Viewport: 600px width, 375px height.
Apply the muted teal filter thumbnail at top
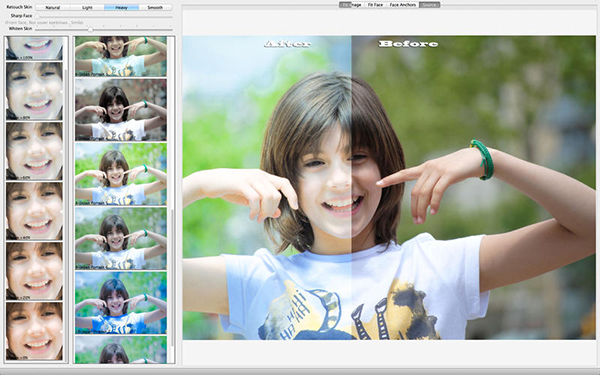coord(121,56)
